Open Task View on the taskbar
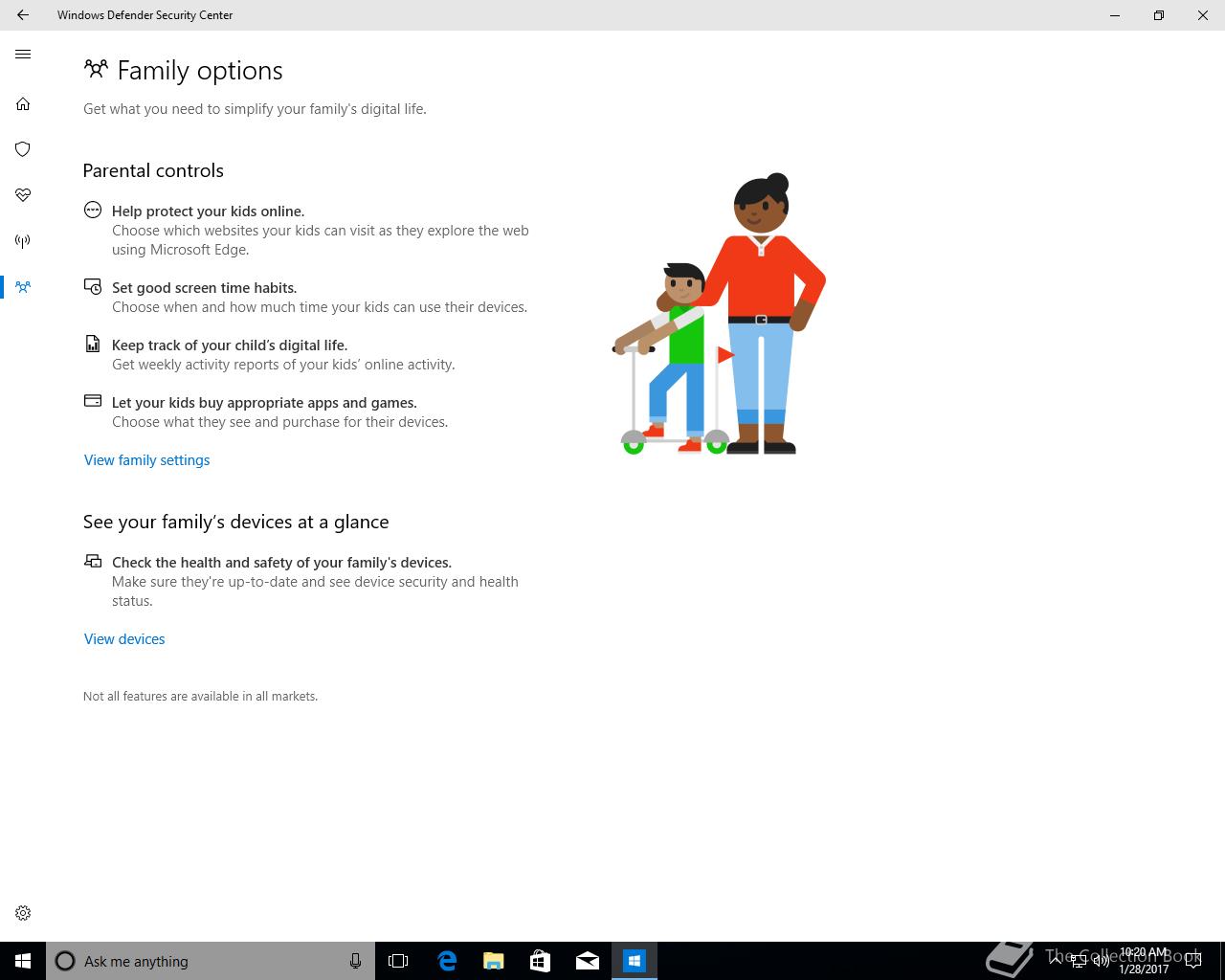Screen dimensions: 1225x980 (x=398, y=961)
